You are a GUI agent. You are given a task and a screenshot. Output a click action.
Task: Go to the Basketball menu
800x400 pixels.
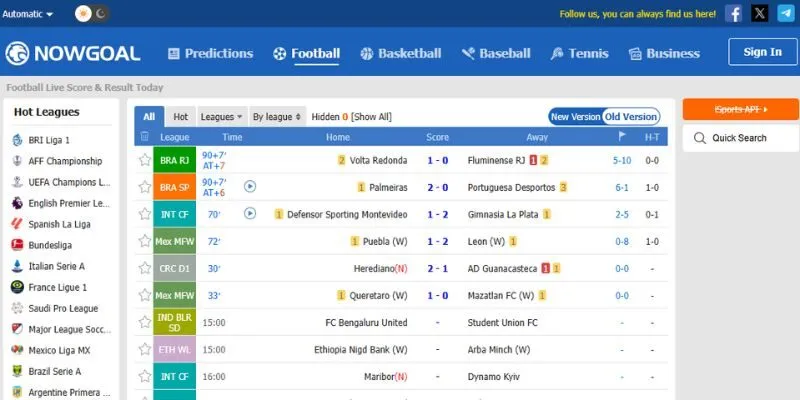400,53
